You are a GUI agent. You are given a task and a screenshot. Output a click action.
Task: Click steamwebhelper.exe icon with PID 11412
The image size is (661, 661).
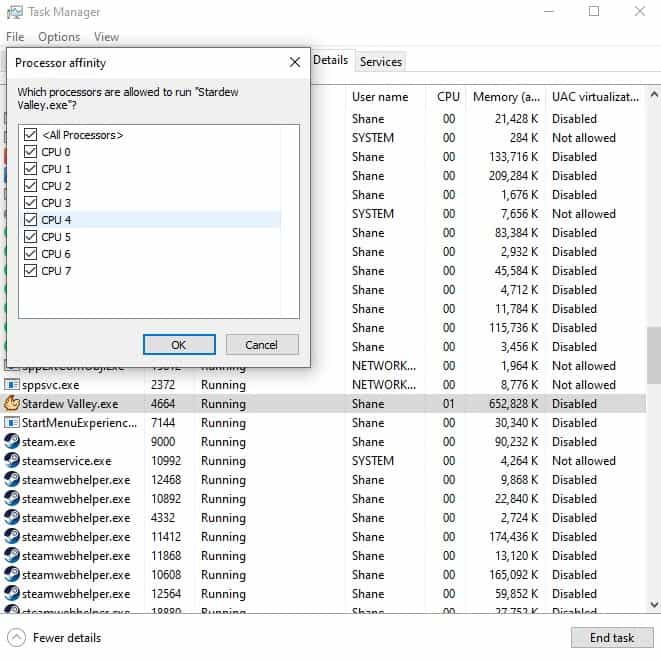[x=11, y=536]
